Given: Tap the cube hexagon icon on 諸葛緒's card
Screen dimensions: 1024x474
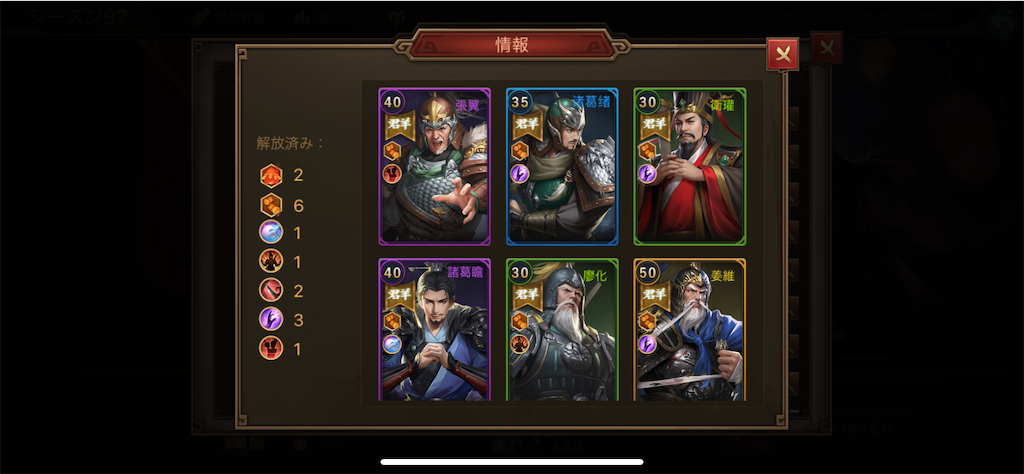Looking at the screenshot, I should (520, 151).
